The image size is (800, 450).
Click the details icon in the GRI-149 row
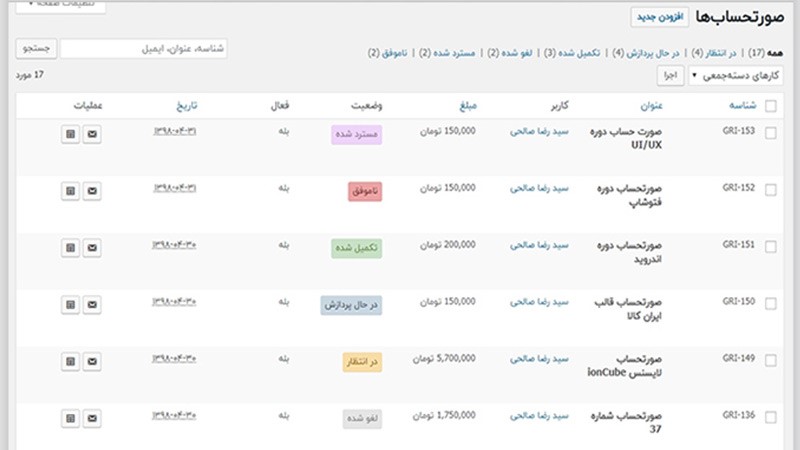(69, 359)
